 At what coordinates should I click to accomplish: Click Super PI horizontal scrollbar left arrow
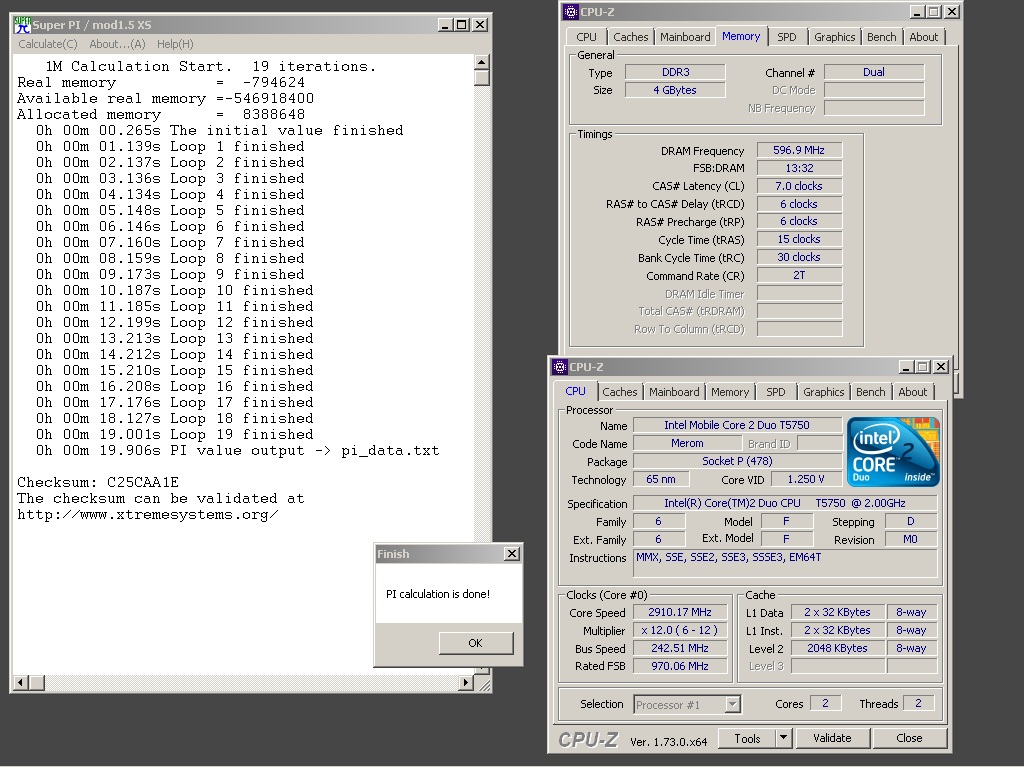(20, 682)
